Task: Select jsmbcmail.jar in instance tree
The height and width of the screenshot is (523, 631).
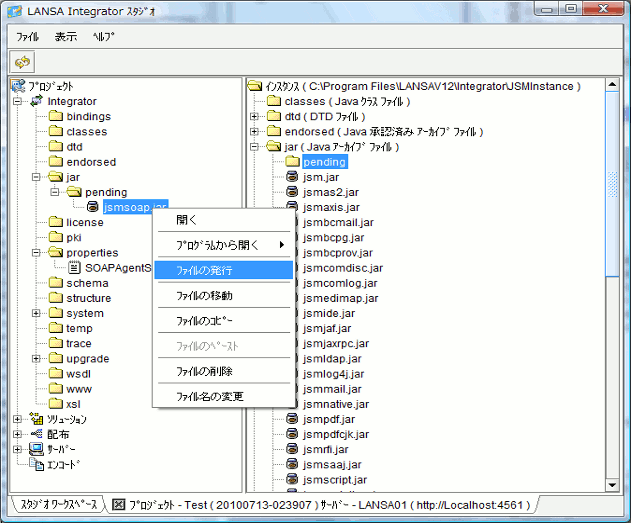Action: 338,222
